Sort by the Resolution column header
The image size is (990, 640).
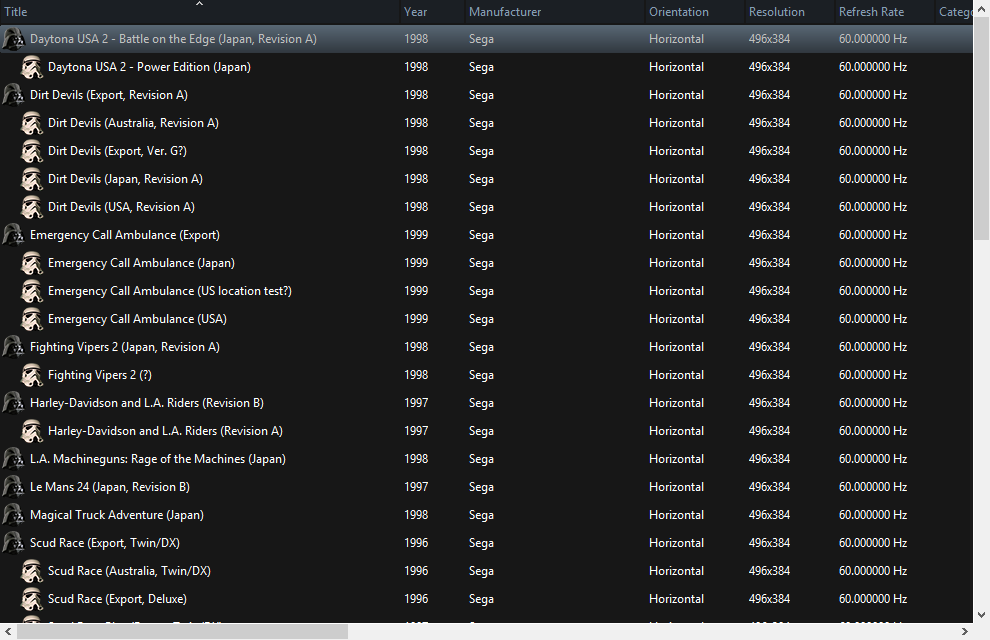pyautogui.click(x=790, y=12)
